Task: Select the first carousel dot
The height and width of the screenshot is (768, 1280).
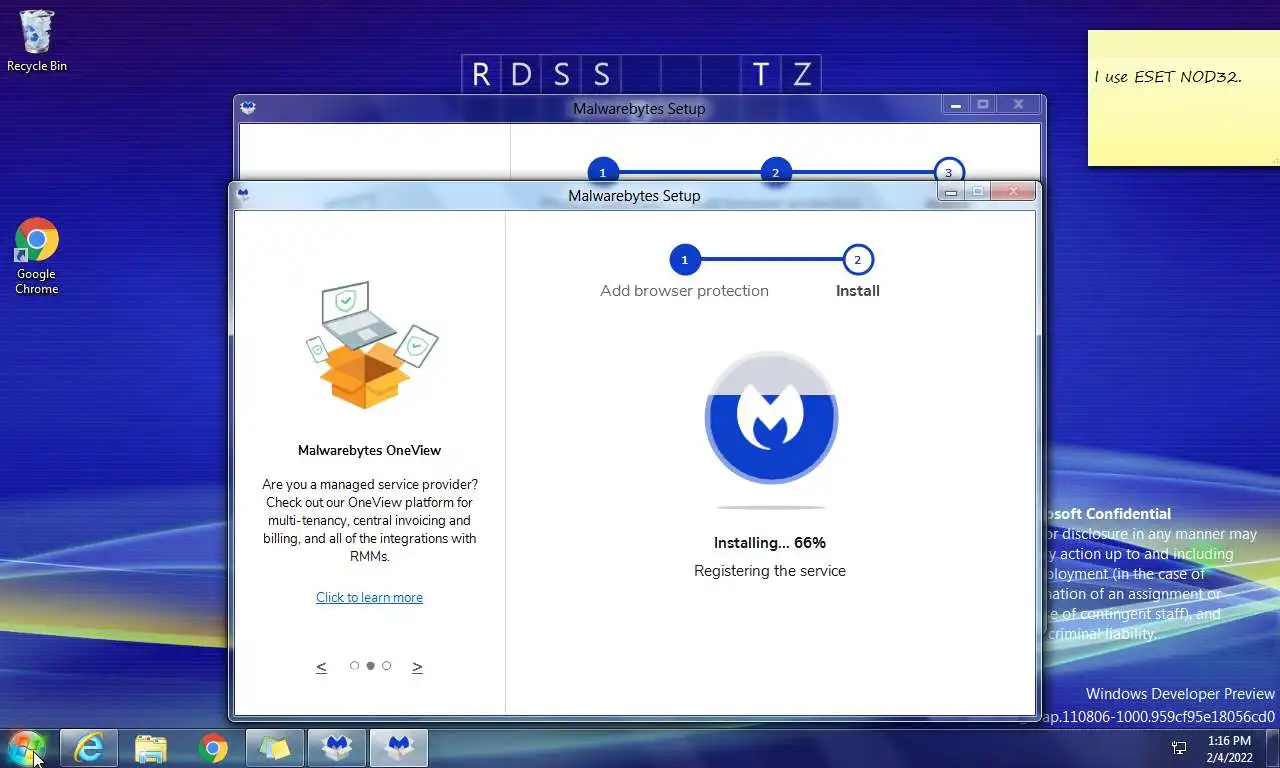Action: pyautogui.click(x=354, y=665)
